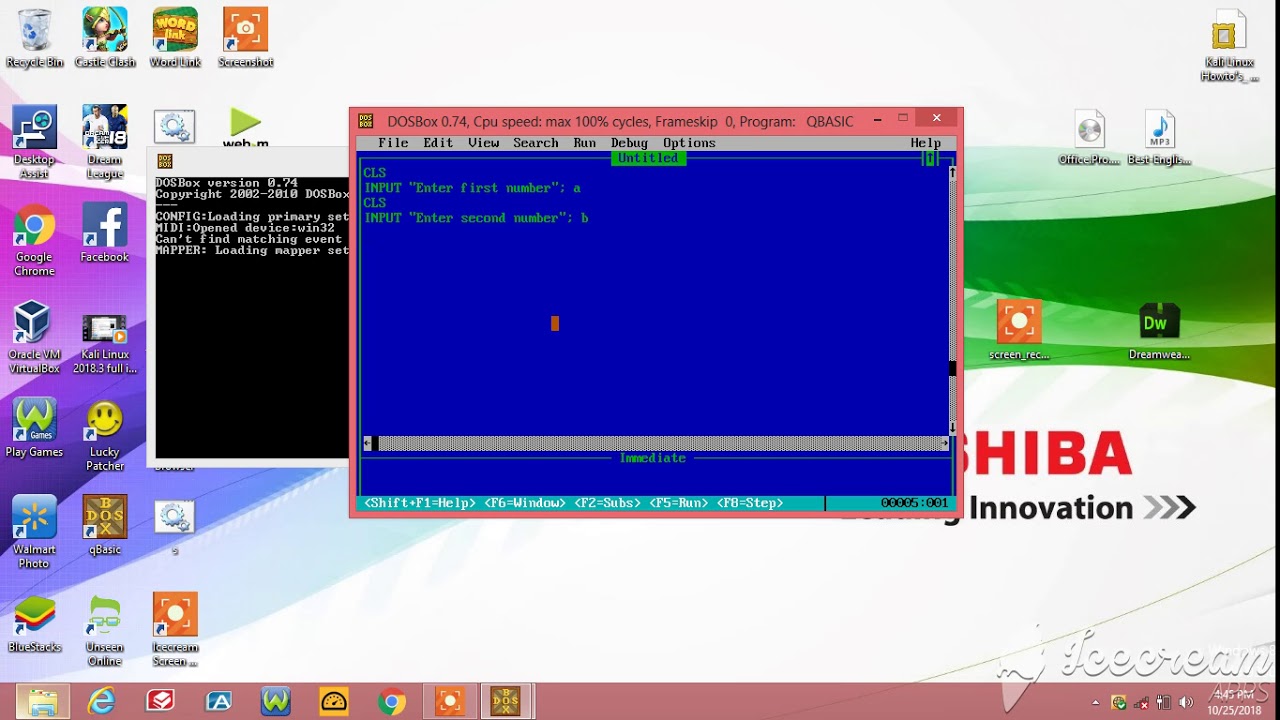
Task: Open the Icecream Screen Recorder desktop icon
Action: click(175, 630)
